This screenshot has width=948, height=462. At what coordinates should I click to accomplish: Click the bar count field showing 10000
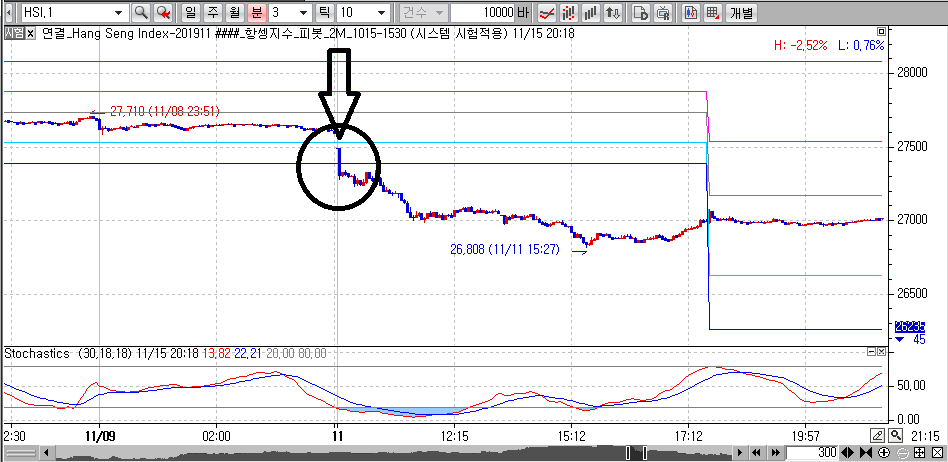coord(483,13)
